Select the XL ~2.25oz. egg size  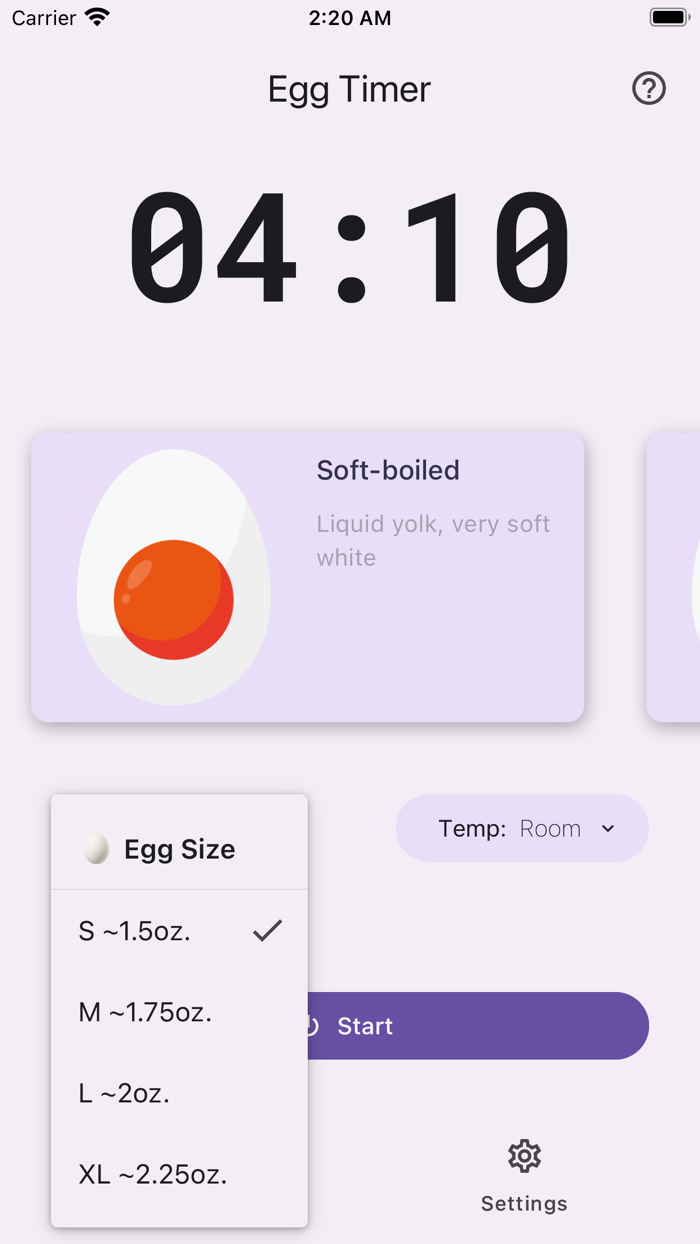pyautogui.click(x=152, y=1174)
